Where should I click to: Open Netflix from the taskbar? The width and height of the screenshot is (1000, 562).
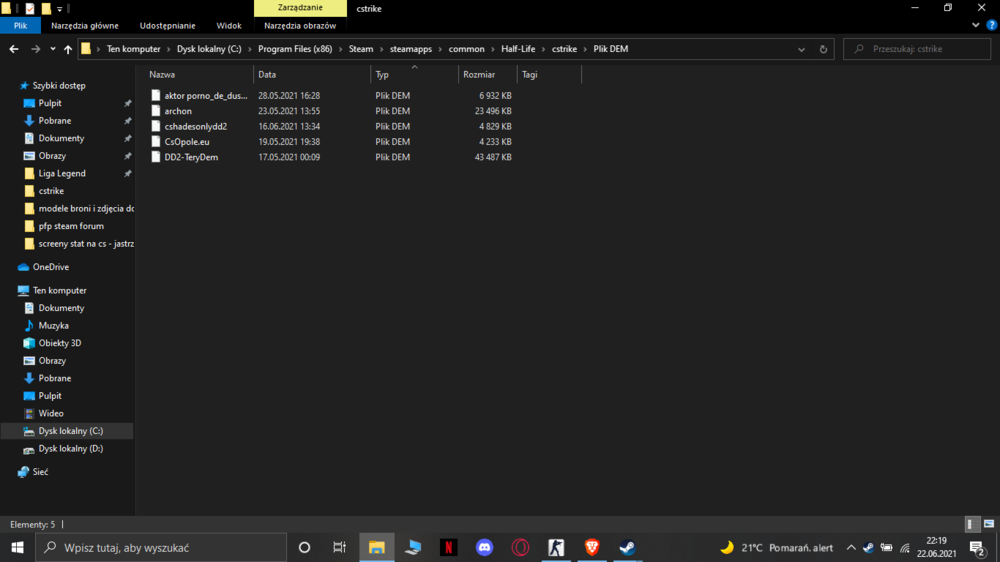coord(448,547)
